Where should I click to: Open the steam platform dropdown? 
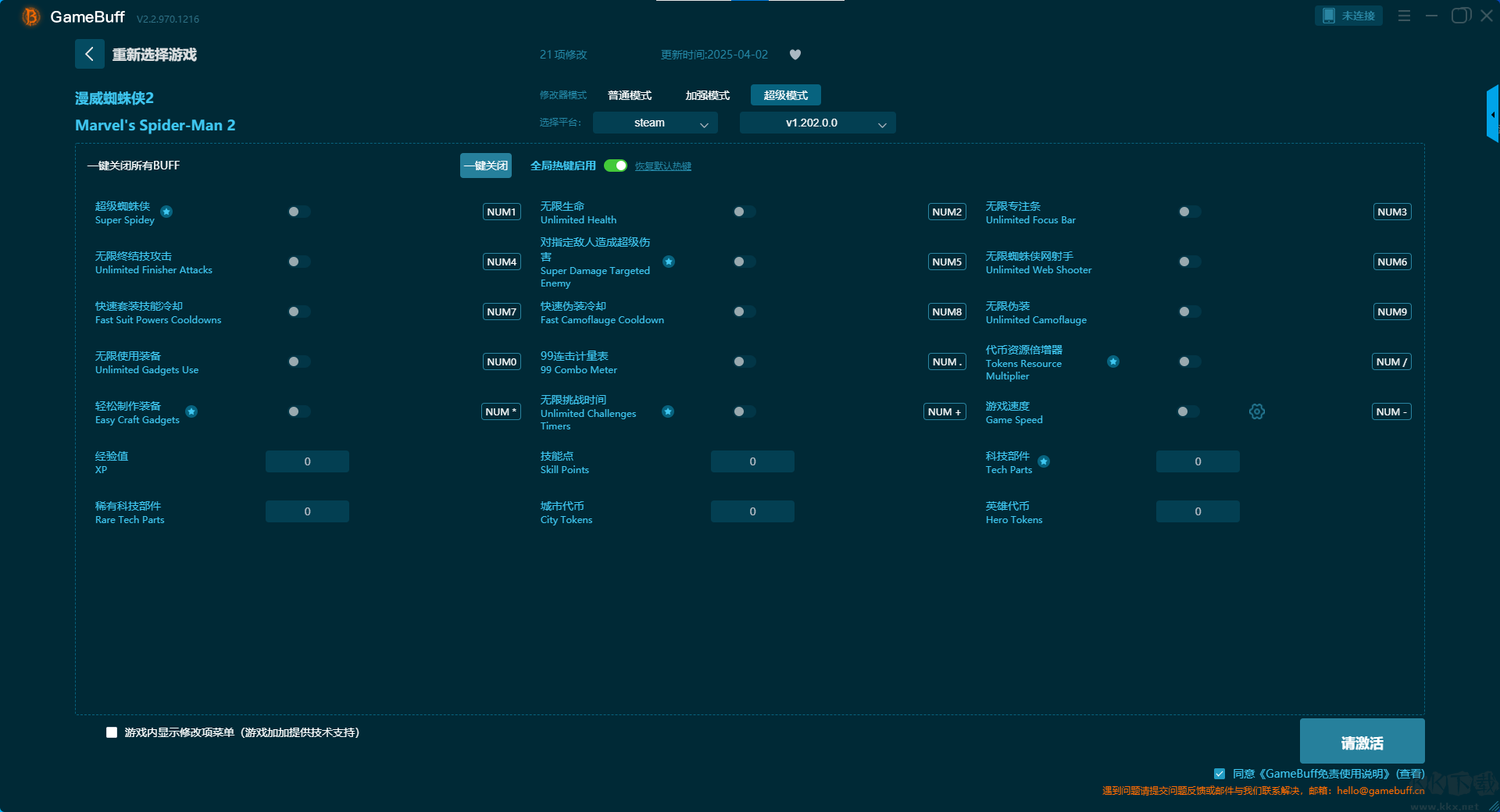[655, 123]
